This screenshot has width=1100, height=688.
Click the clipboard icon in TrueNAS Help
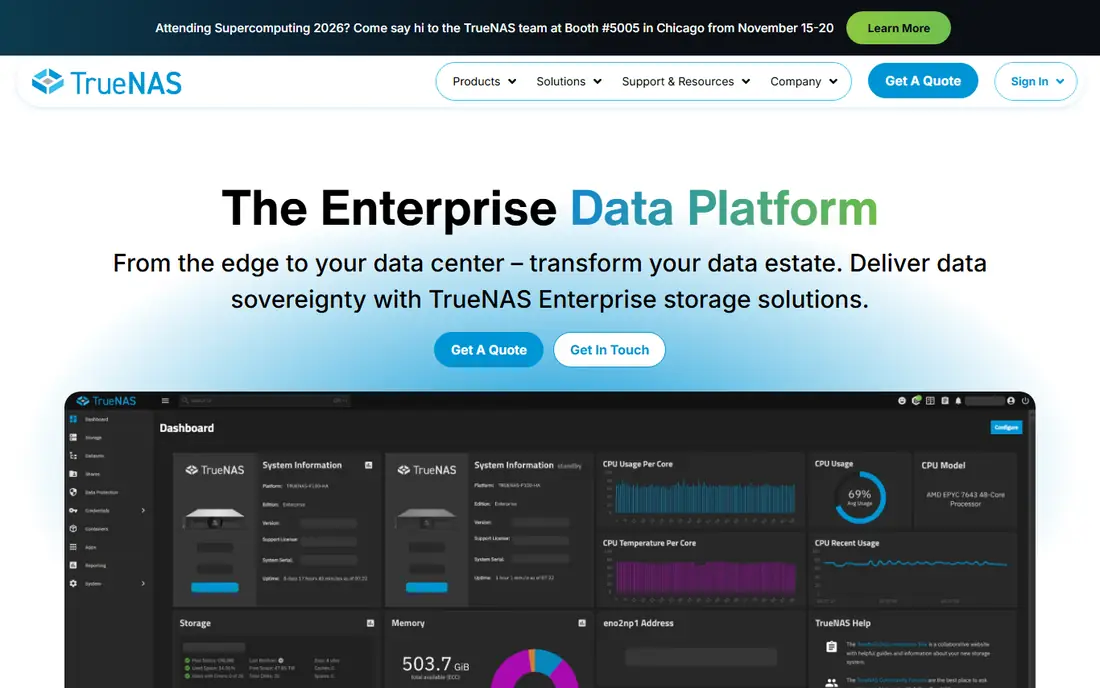tap(831, 647)
